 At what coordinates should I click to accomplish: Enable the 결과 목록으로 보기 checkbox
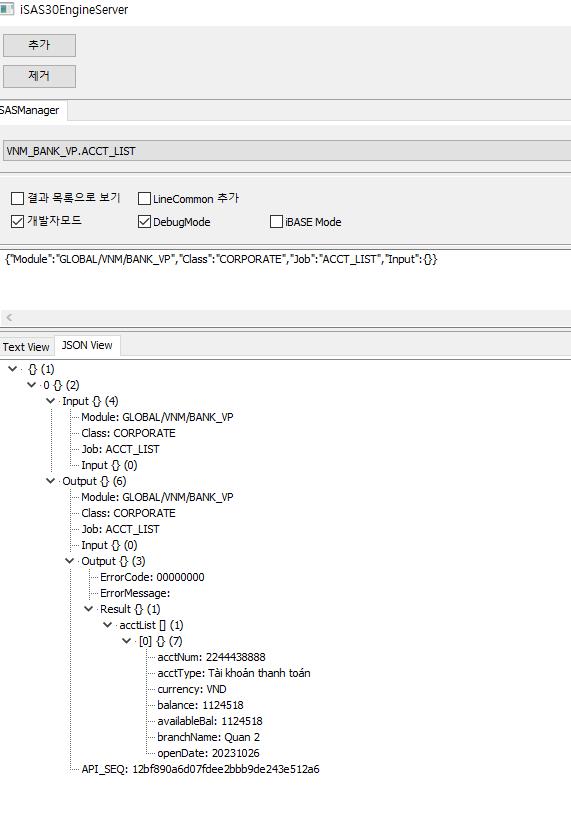click(17, 198)
